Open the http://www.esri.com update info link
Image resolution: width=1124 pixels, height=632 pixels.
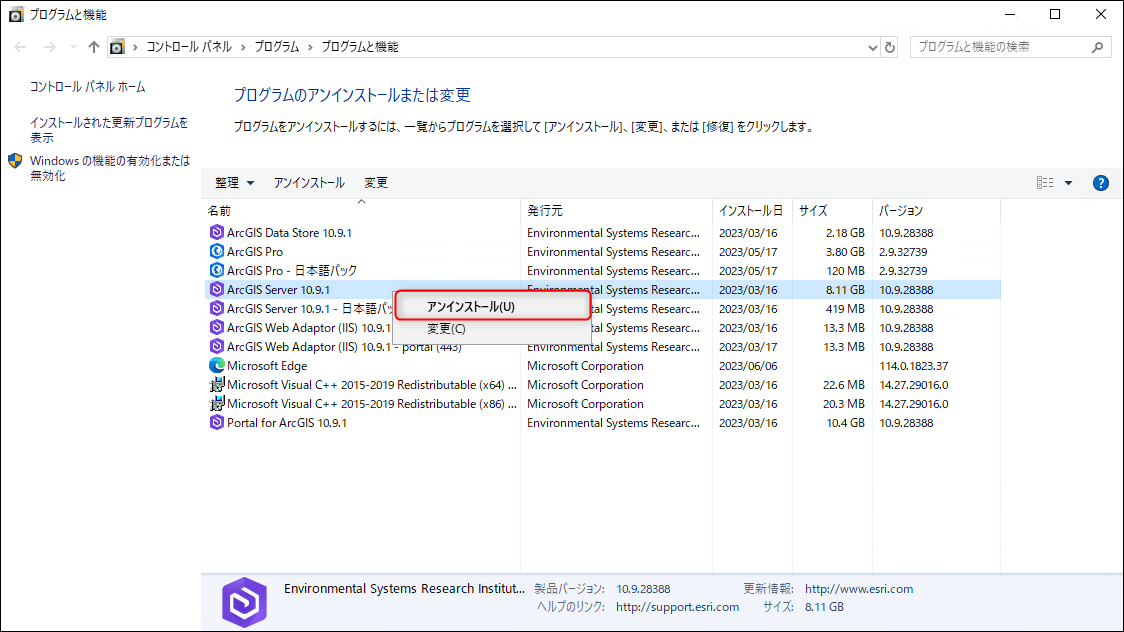tap(859, 589)
